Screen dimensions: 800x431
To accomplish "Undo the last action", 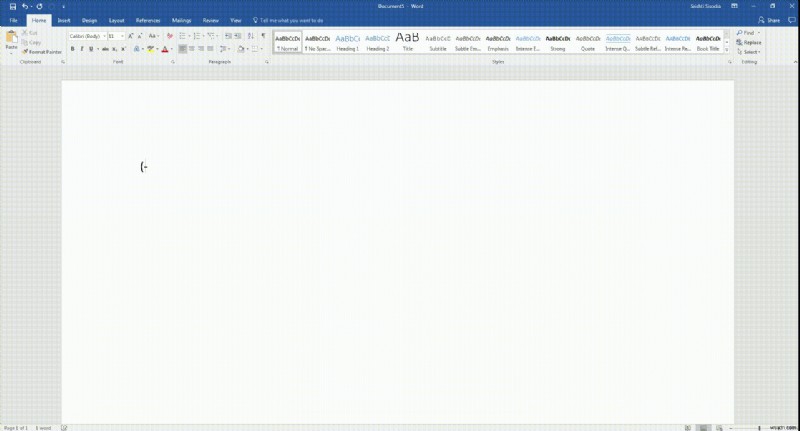I will (x=24, y=7).
